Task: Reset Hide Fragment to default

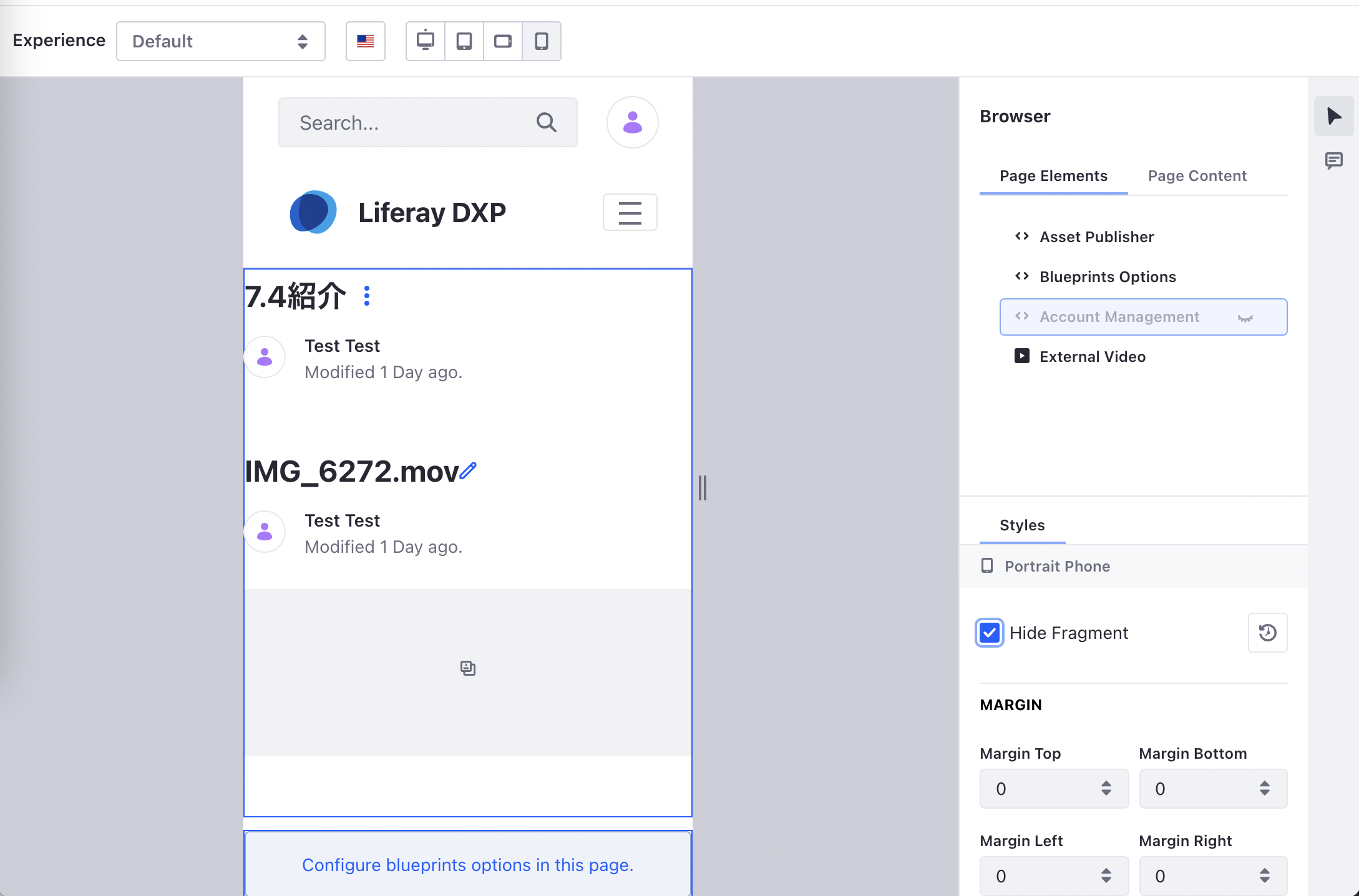Action: (1267, 633)
